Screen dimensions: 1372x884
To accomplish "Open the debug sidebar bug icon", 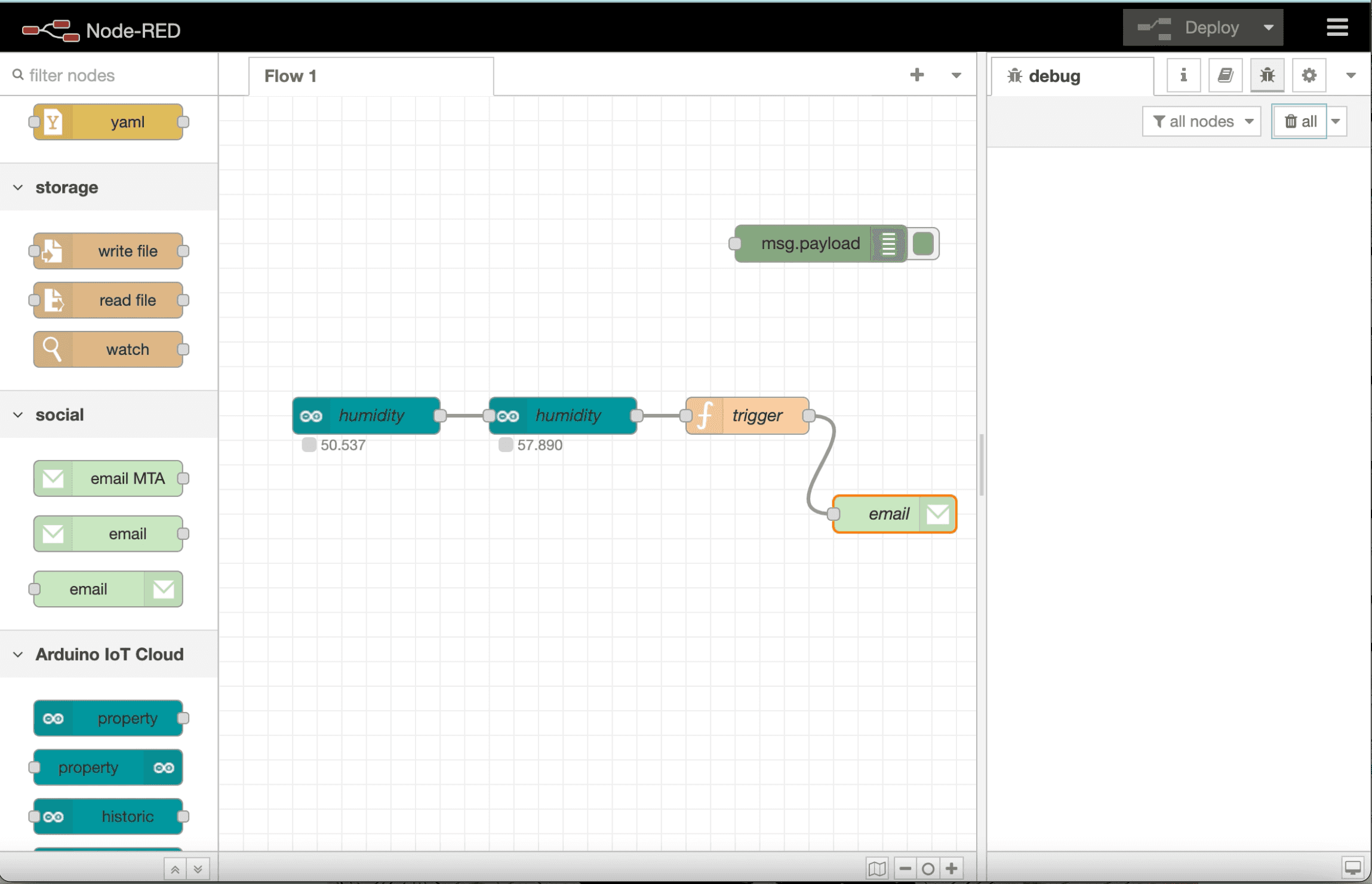I will point(1267,75).
